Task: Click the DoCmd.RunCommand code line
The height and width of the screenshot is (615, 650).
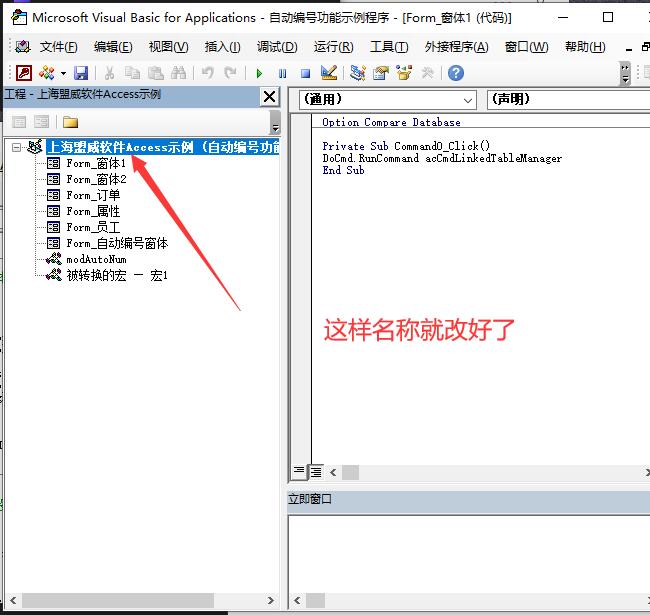Action: coord(442,158)
